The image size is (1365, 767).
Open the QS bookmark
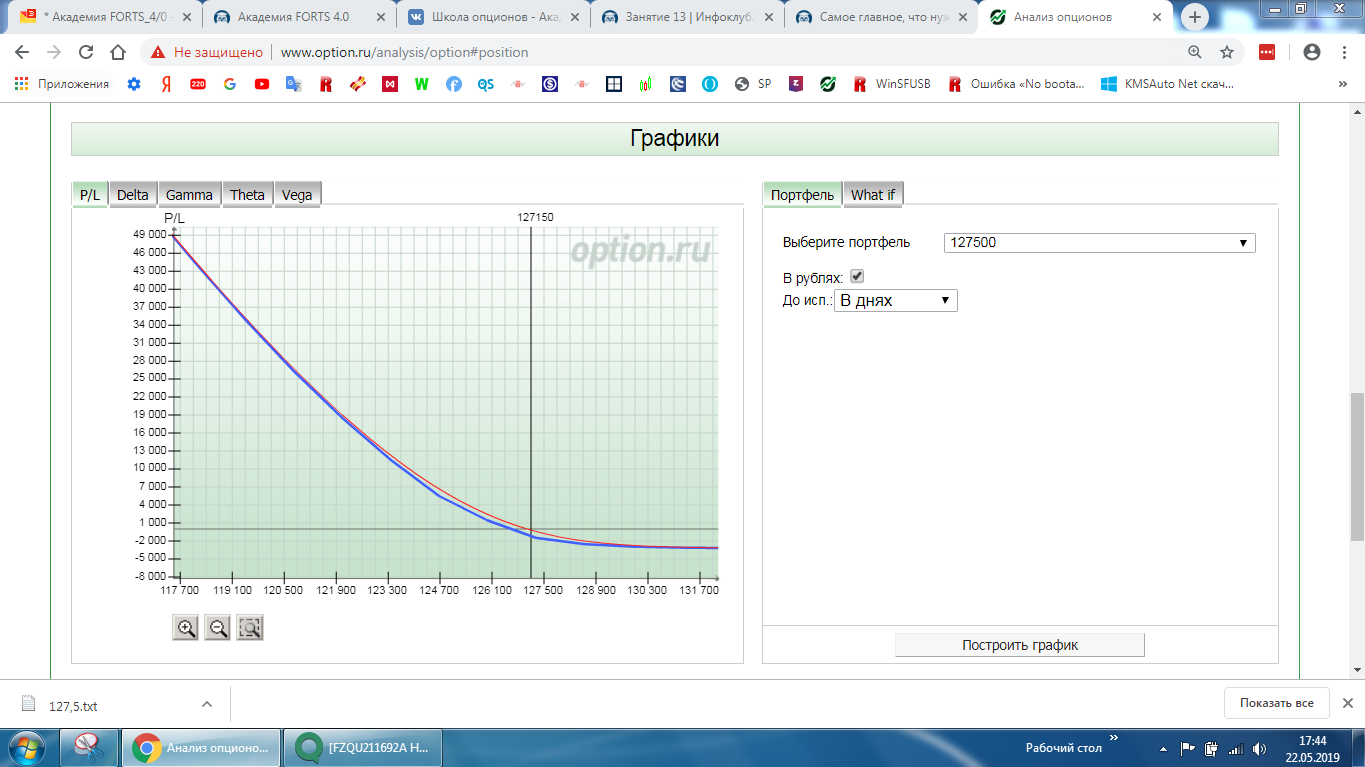click(486, 84)
